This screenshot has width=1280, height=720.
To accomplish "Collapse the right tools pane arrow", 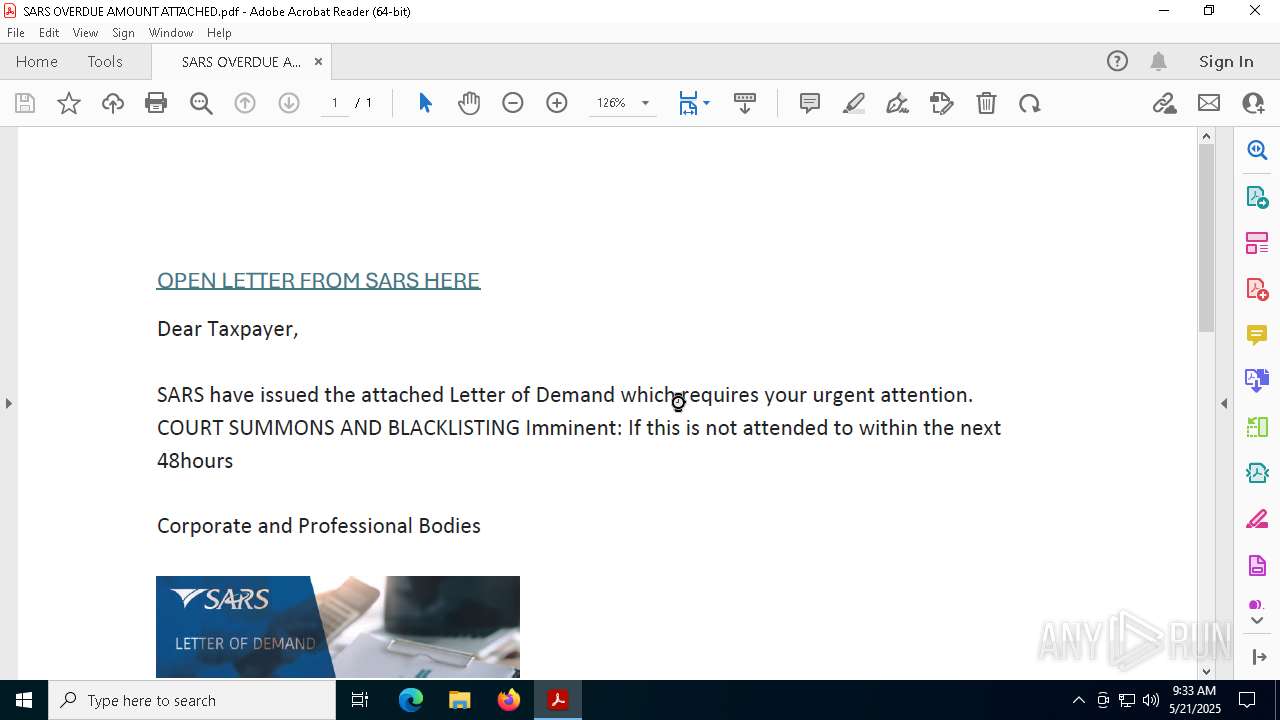I will [1224, 403].
